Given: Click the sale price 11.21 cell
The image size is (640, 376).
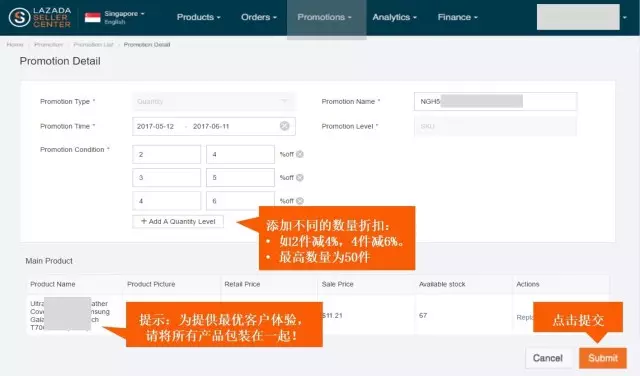Looking at the screenshot, I should coord(333,316).
